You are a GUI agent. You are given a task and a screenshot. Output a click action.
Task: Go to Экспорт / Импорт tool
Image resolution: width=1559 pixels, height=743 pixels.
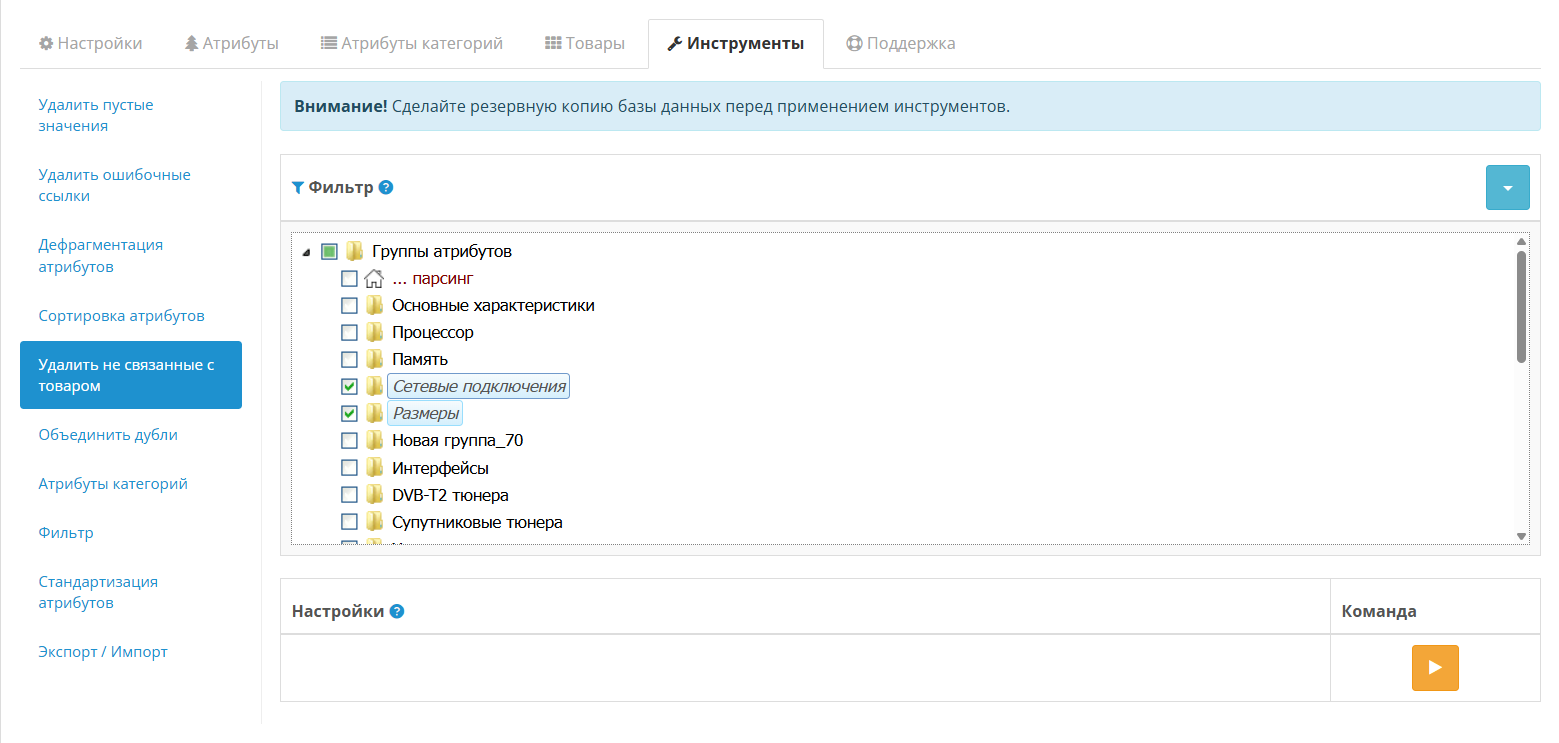pyautogui.click(x=103, y=652)
